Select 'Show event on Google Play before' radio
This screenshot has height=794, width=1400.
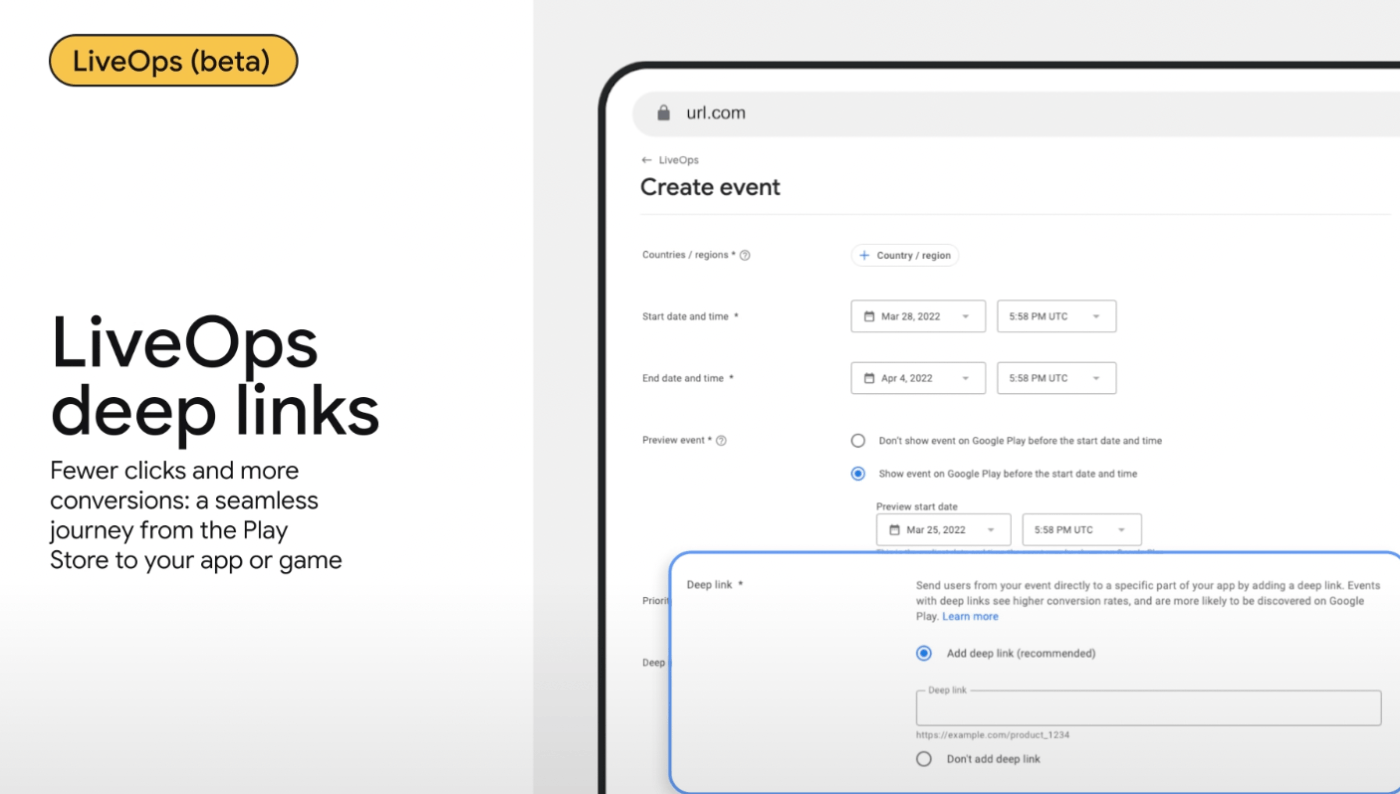coord(858,474)
